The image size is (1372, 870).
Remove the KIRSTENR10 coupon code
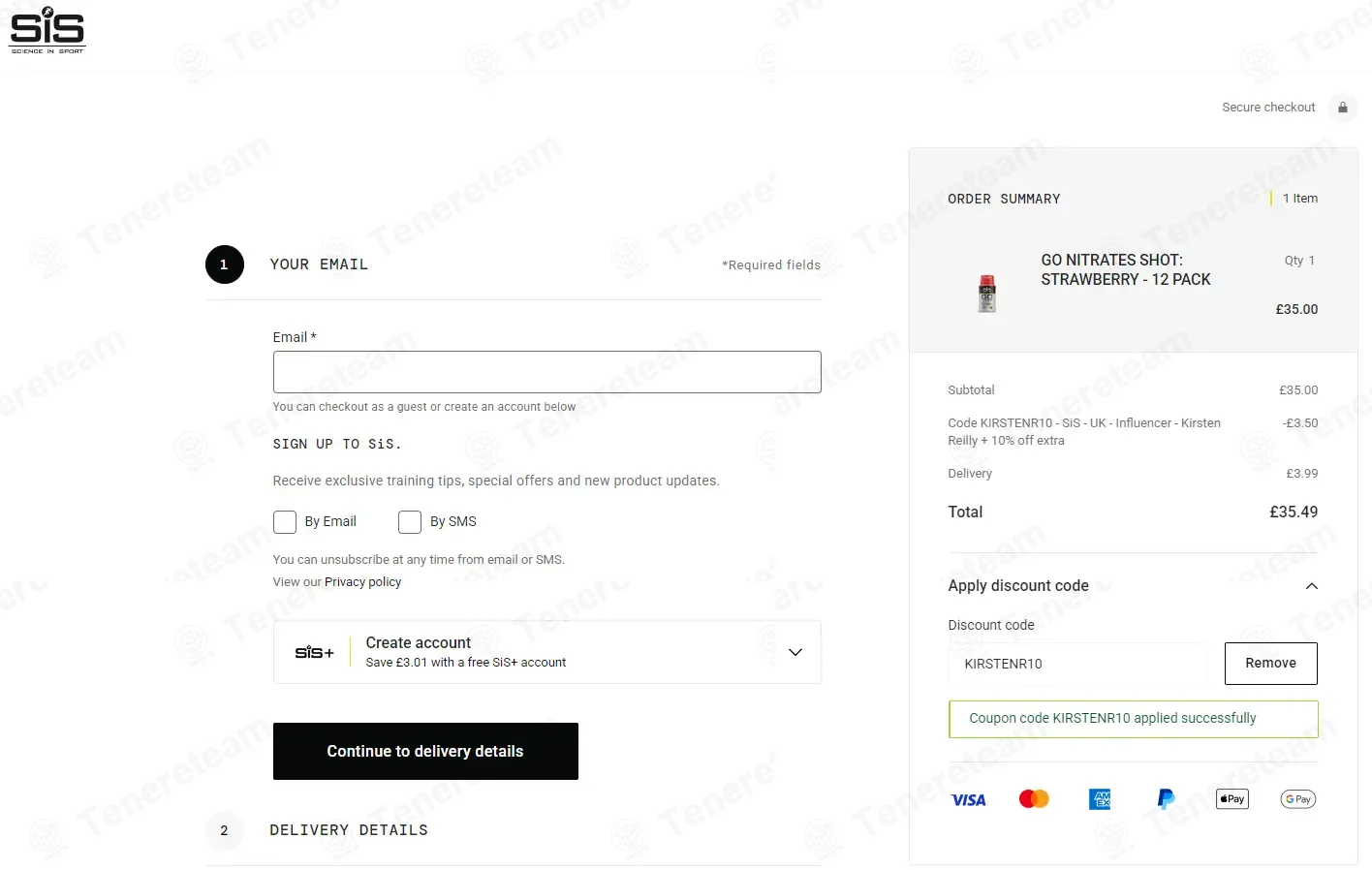(x=1270, y=664)
